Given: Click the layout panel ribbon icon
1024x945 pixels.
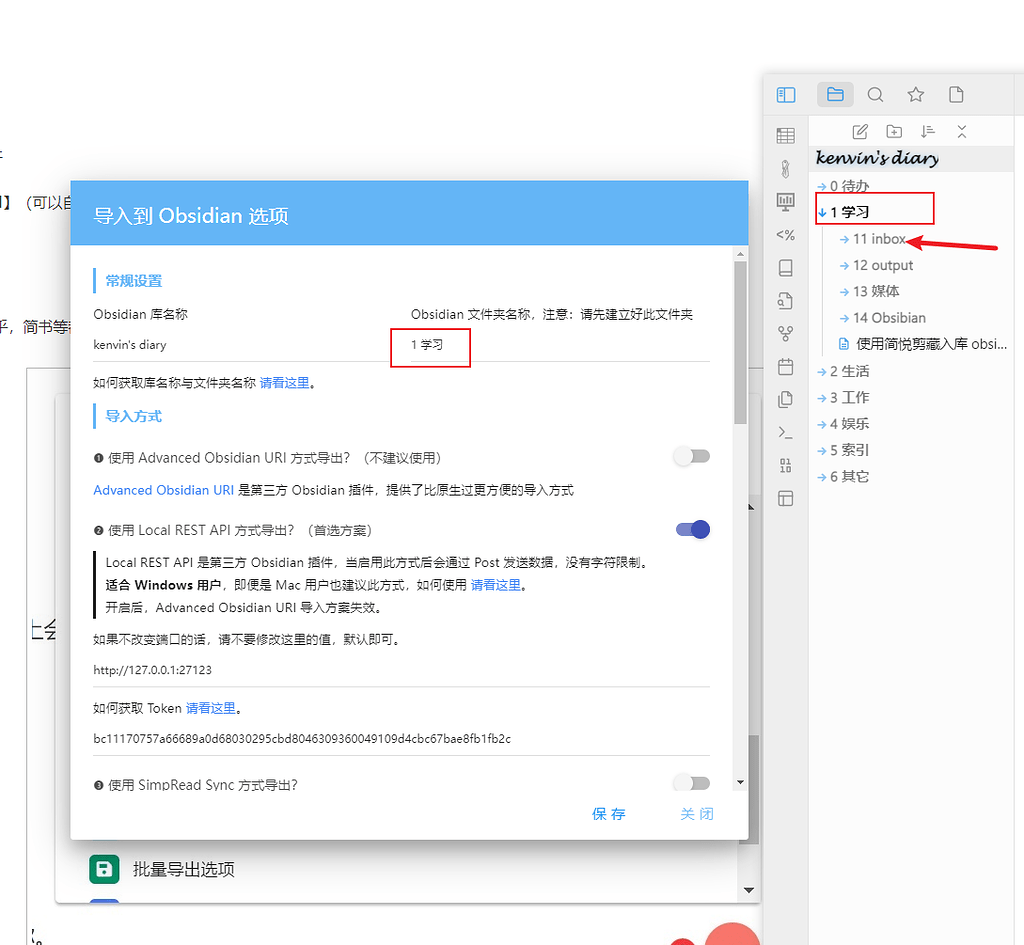Looking at the screenshot, I should (x=786, y=499).
